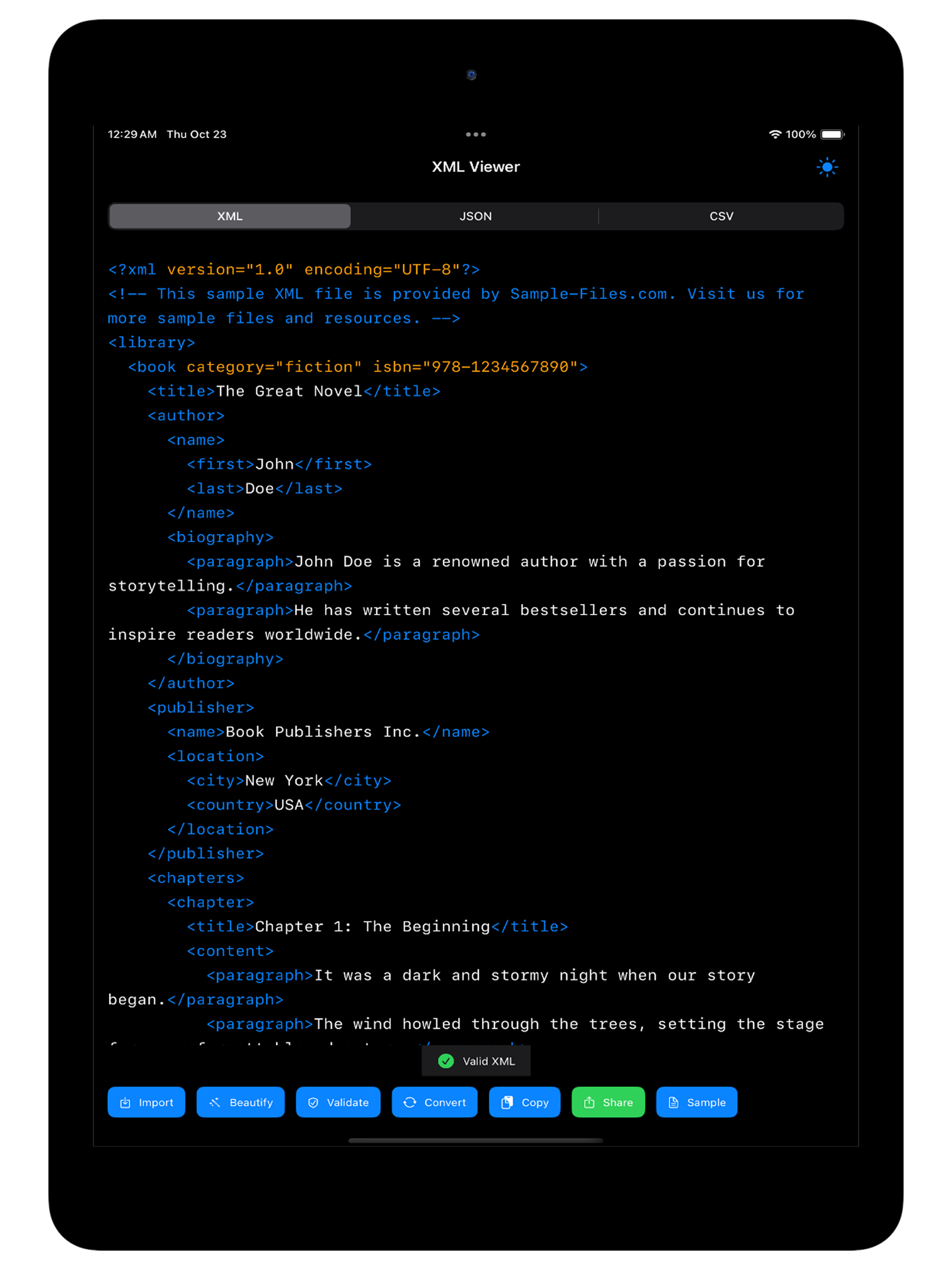Click the 'Chapter 1: The Beginning' line
Viewport: 952px width, 1270px height.
pyautogui.click(x=378, y=927)
